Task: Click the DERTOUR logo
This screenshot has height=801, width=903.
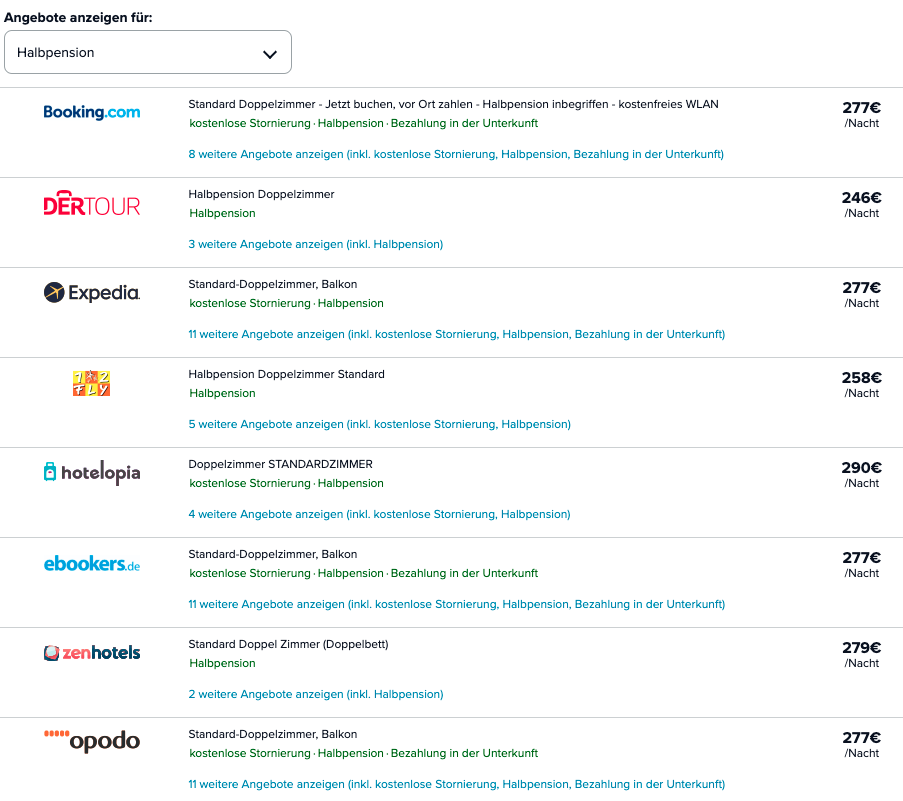Action: pyautogui.click(x=92, y=203)
